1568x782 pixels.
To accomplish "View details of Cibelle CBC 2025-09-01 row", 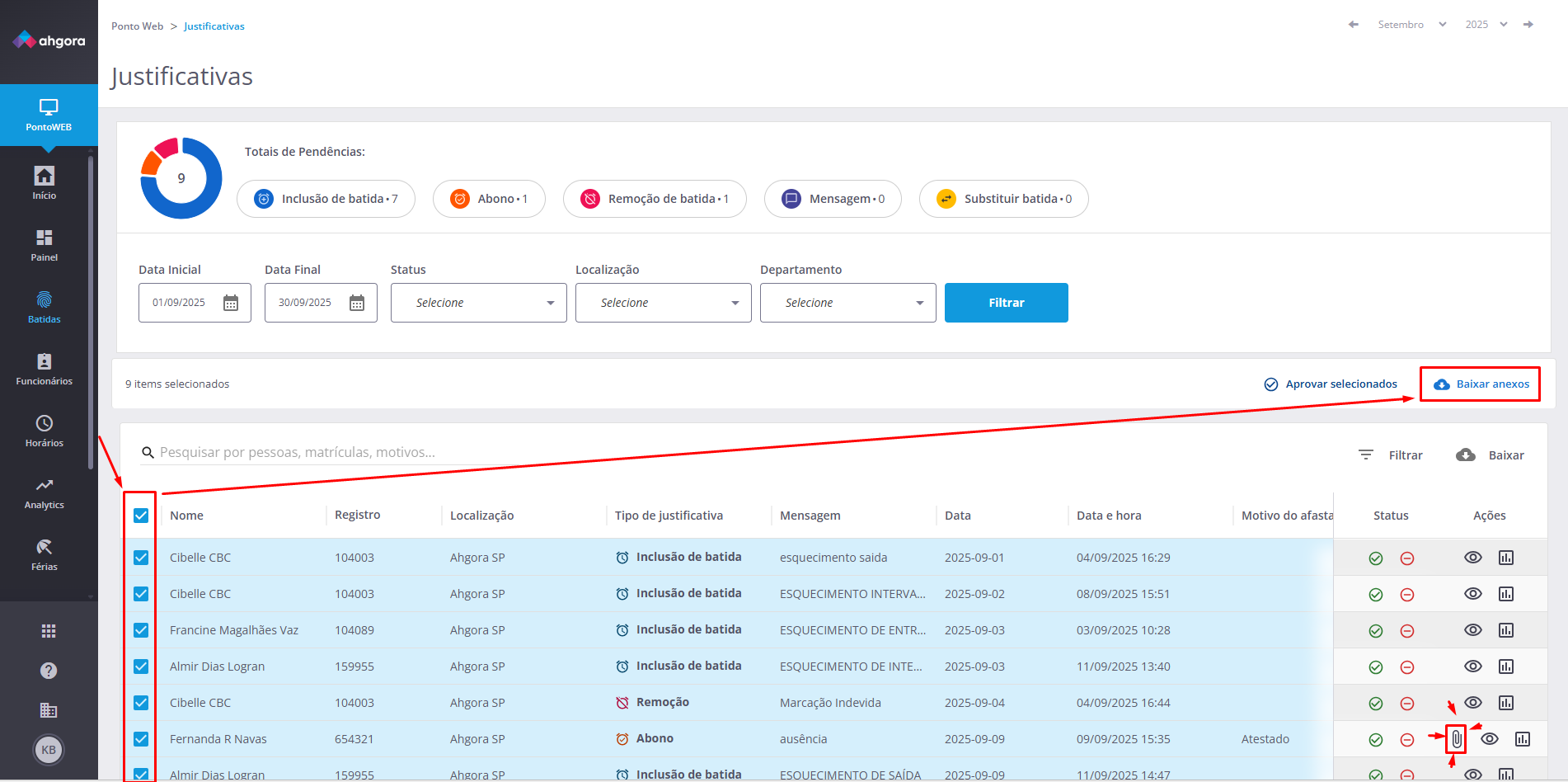I will point(1473,558).
